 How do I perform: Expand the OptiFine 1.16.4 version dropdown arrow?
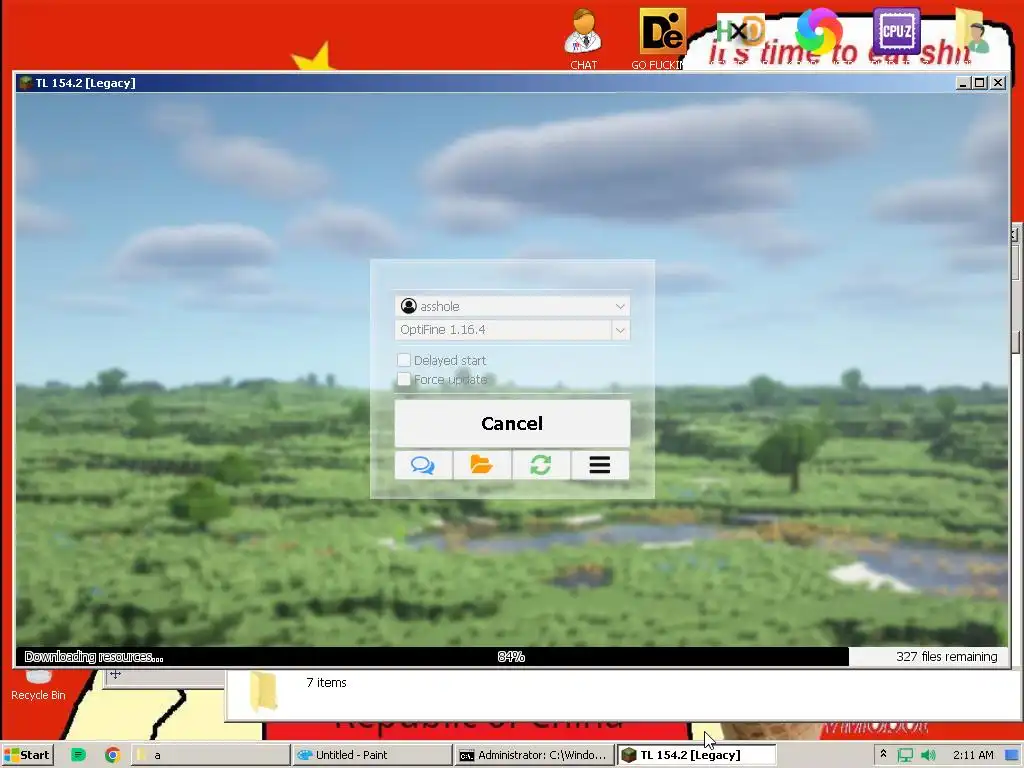pos(620,330)
